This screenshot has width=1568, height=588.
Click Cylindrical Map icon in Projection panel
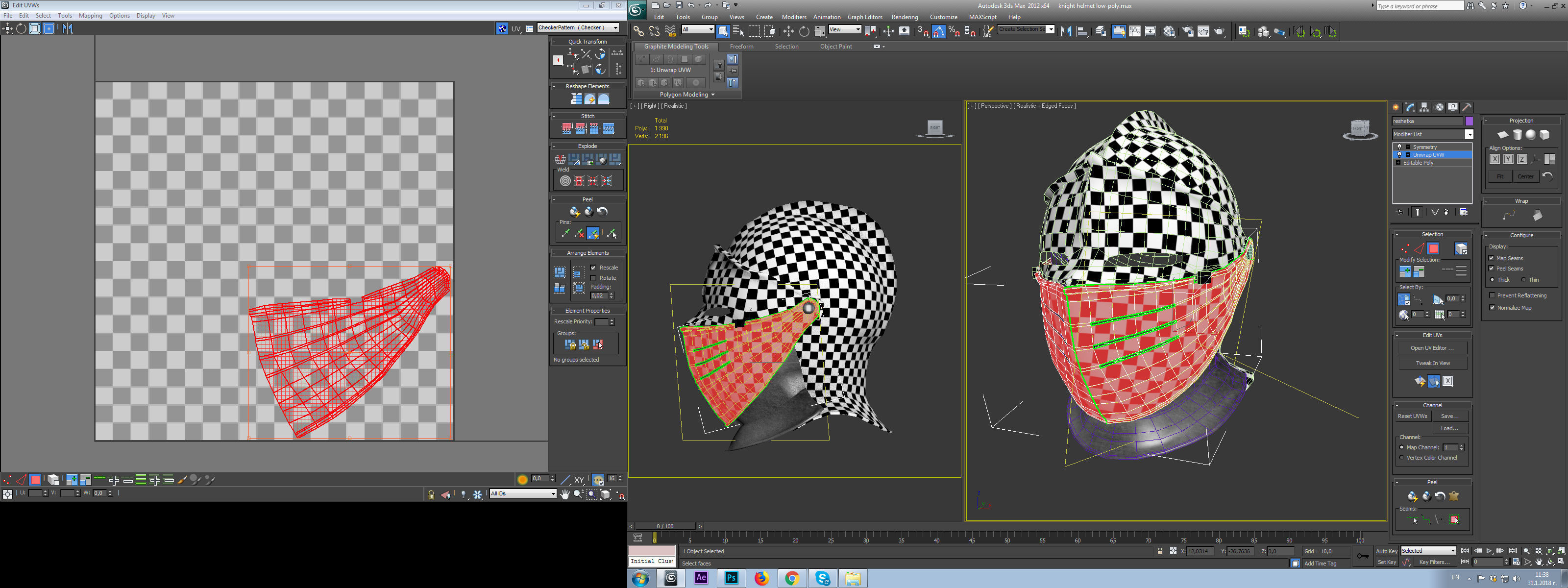pos(1517,135)
